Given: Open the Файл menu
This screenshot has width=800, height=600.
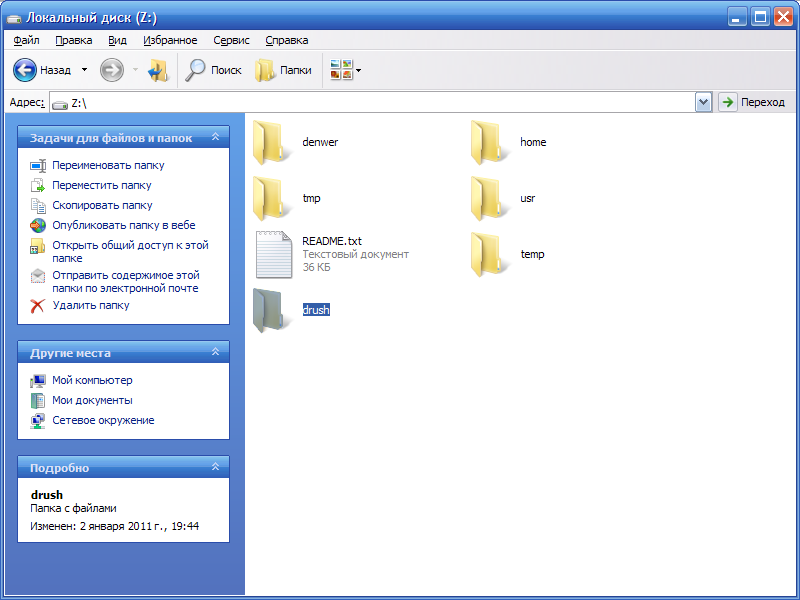Looking at the screenshot, I should pyautogui.click(x=27, y=40).
